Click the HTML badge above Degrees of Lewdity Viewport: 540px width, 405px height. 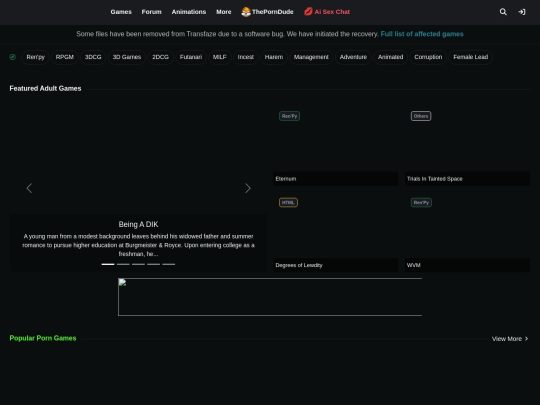[x=288, y=202]
